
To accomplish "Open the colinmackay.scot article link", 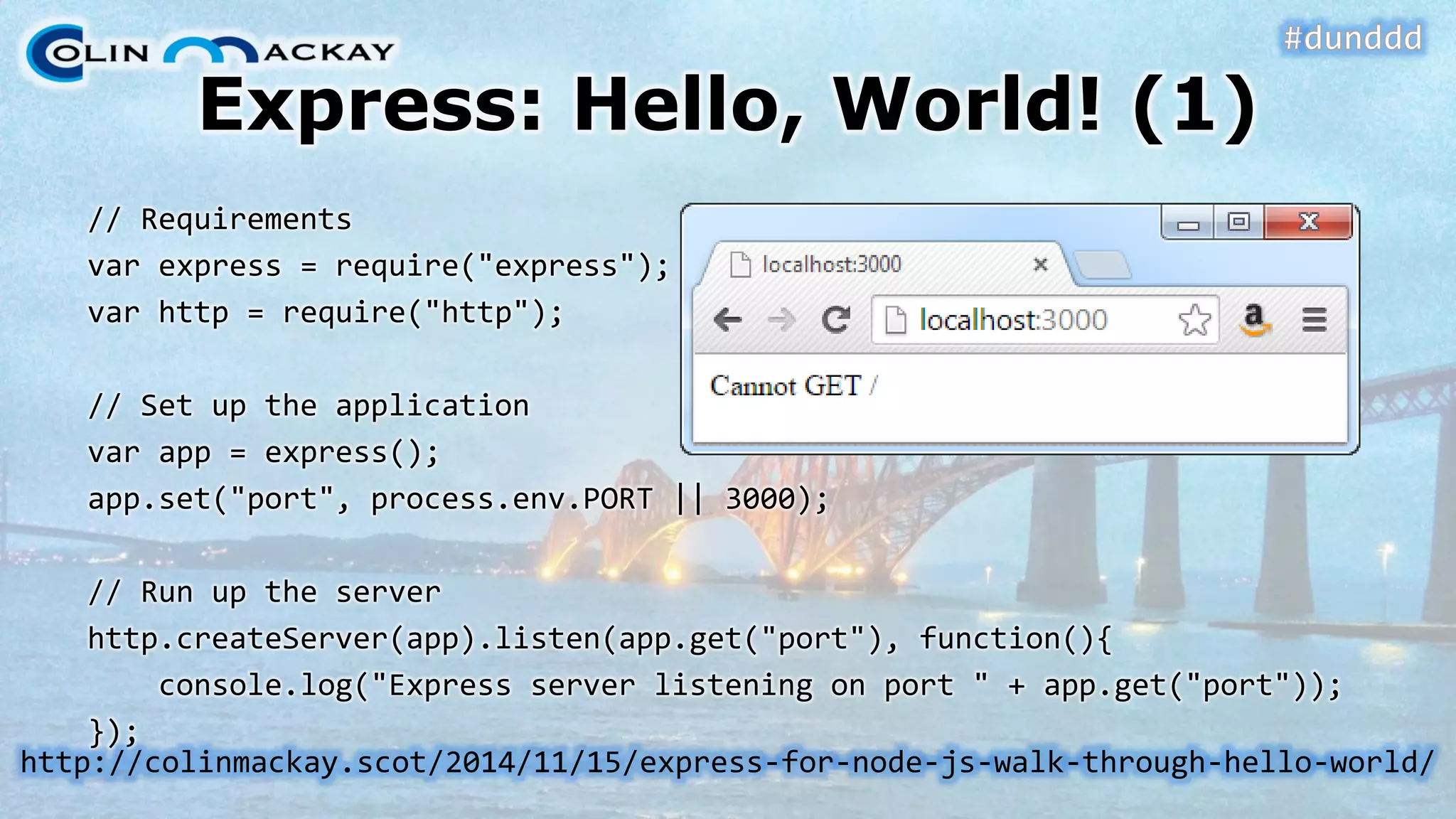I will tap(727, 762).
